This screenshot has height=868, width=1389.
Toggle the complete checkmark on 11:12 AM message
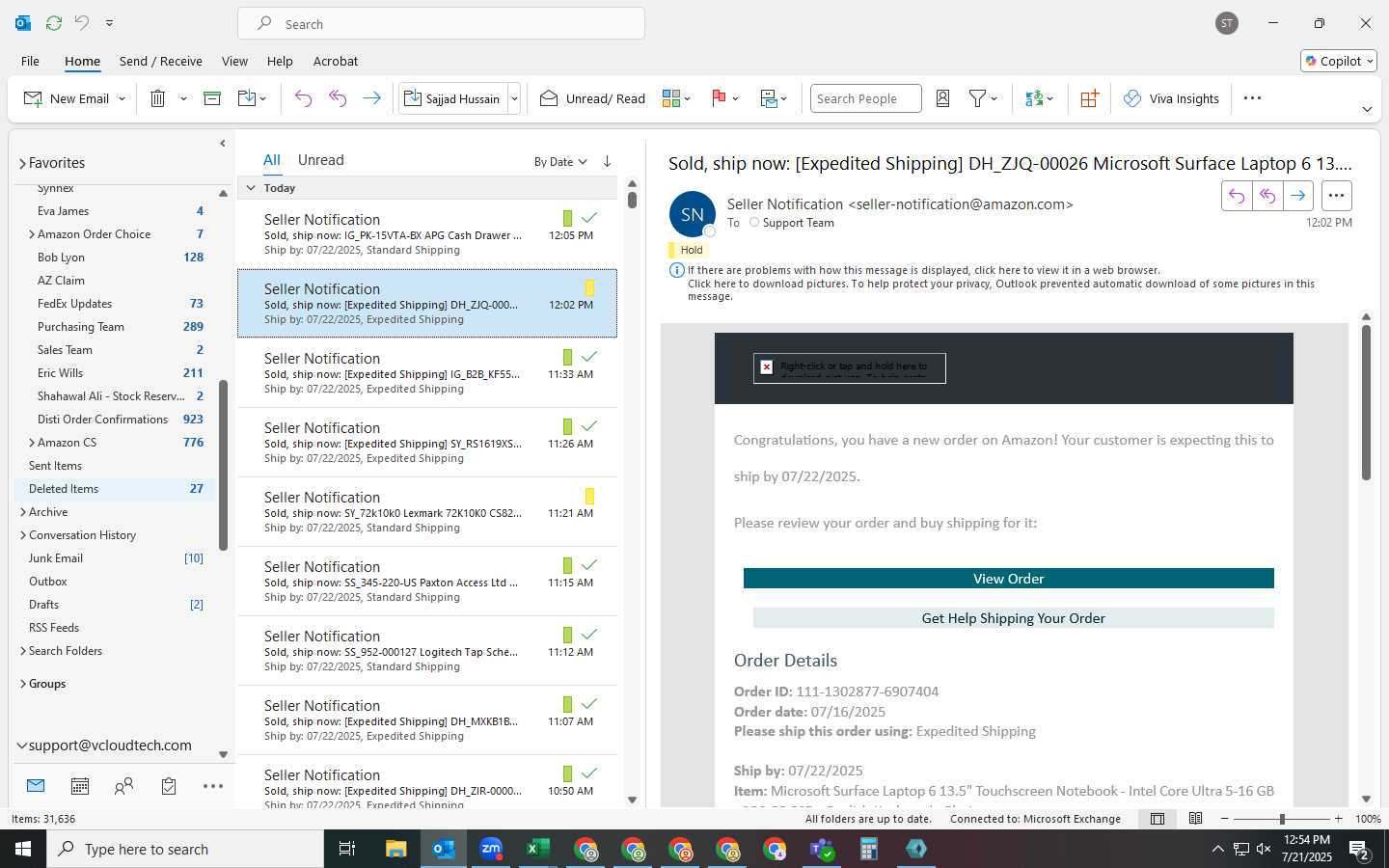tap(589, 635)
